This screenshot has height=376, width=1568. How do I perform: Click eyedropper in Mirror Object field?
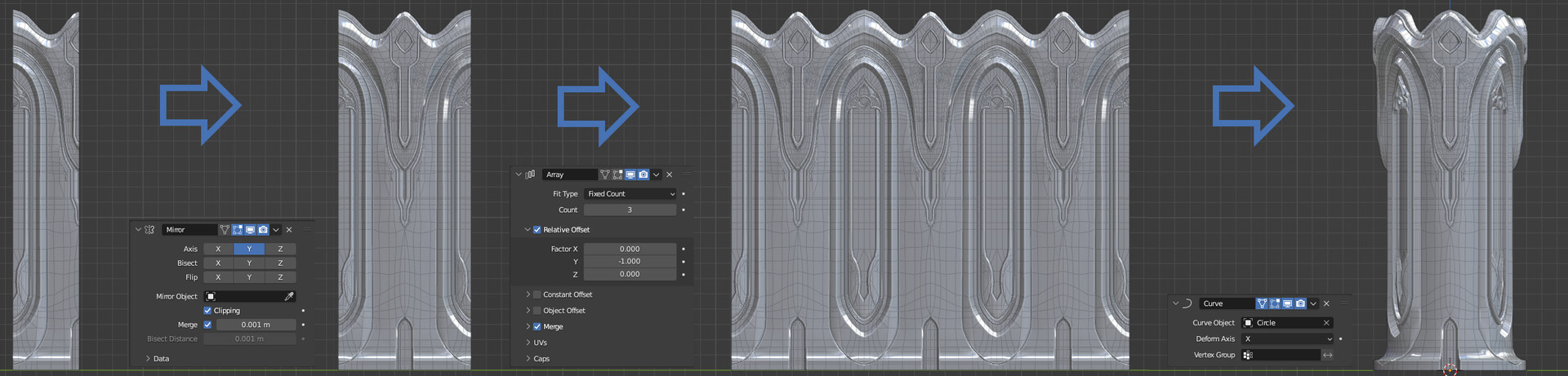[x=288, y=297]
